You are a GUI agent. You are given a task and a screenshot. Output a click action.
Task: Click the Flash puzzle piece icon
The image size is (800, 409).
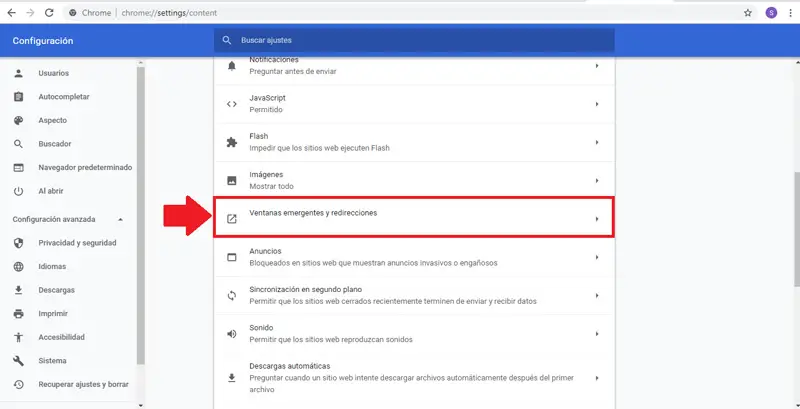coord(232,142)
